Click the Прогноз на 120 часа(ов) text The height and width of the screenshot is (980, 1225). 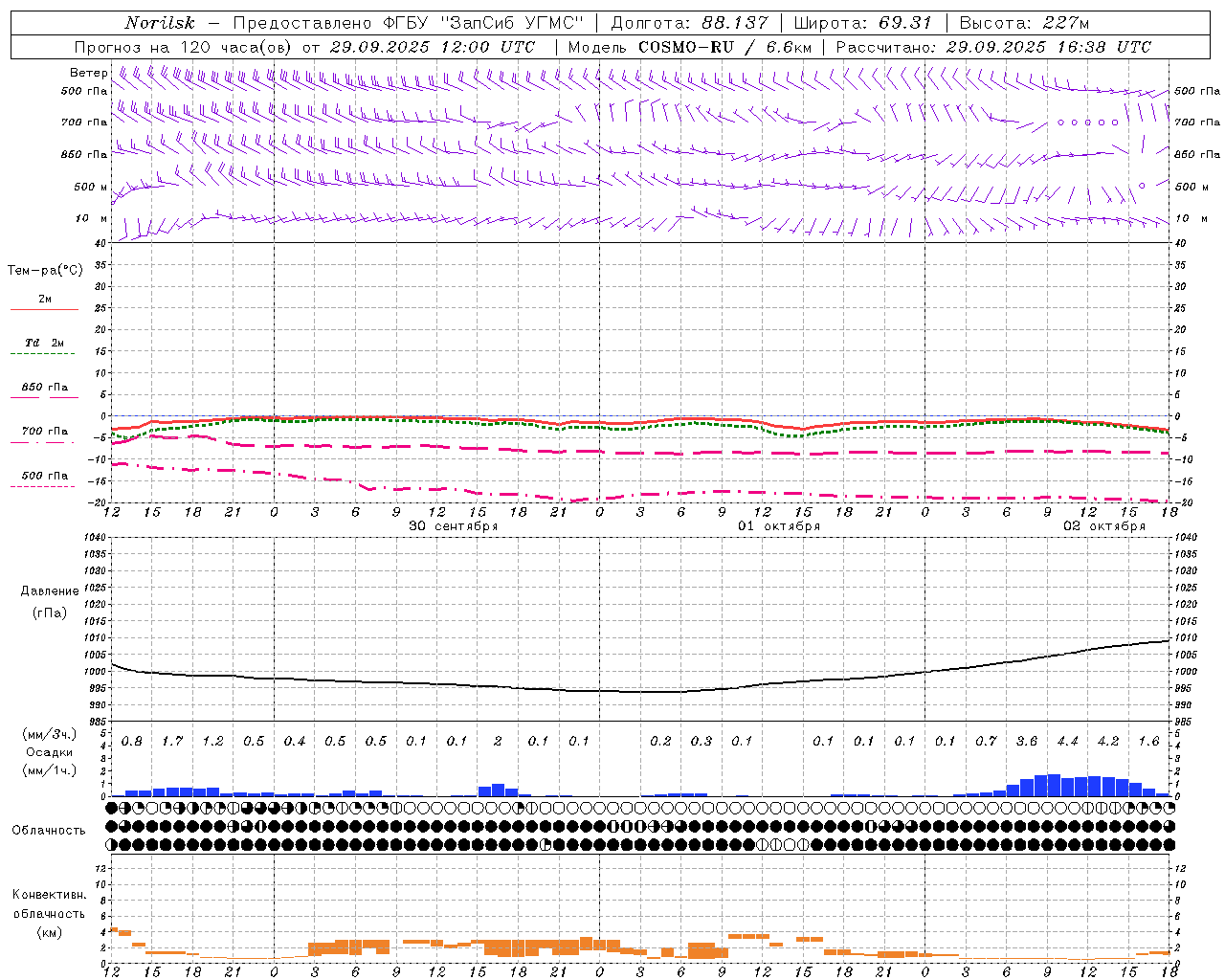click(x=185, y=47)
